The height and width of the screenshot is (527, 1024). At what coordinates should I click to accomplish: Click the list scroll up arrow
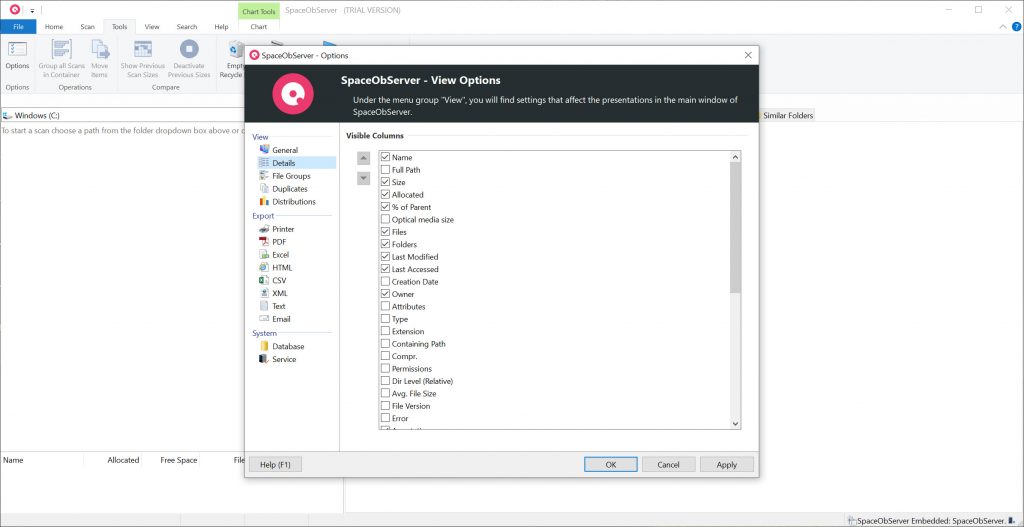pyautogui.click(x=735, y=157)
